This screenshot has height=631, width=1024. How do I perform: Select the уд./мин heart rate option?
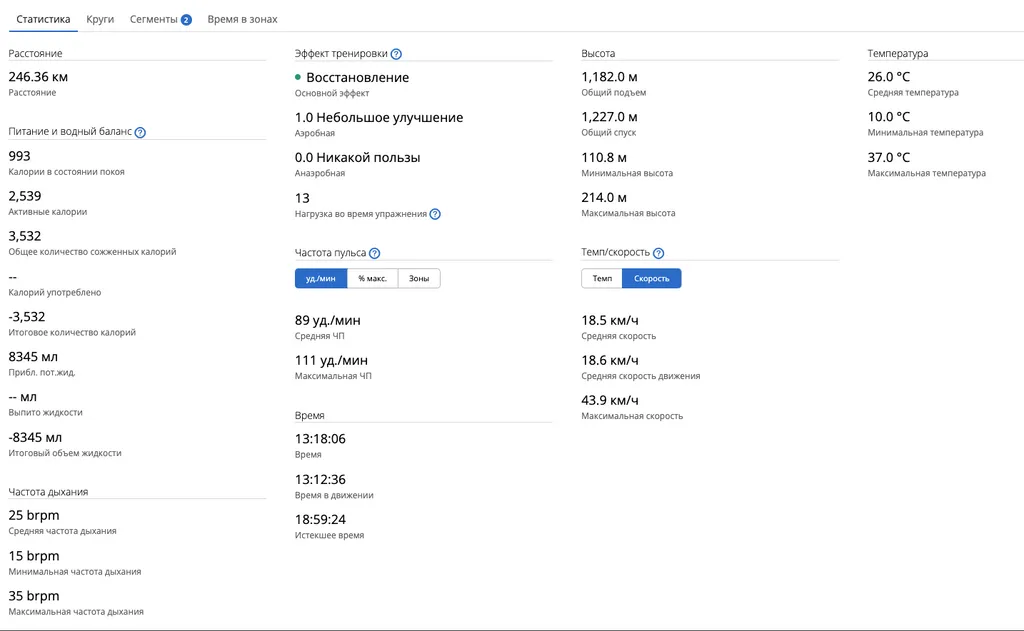tap(320, 278)
